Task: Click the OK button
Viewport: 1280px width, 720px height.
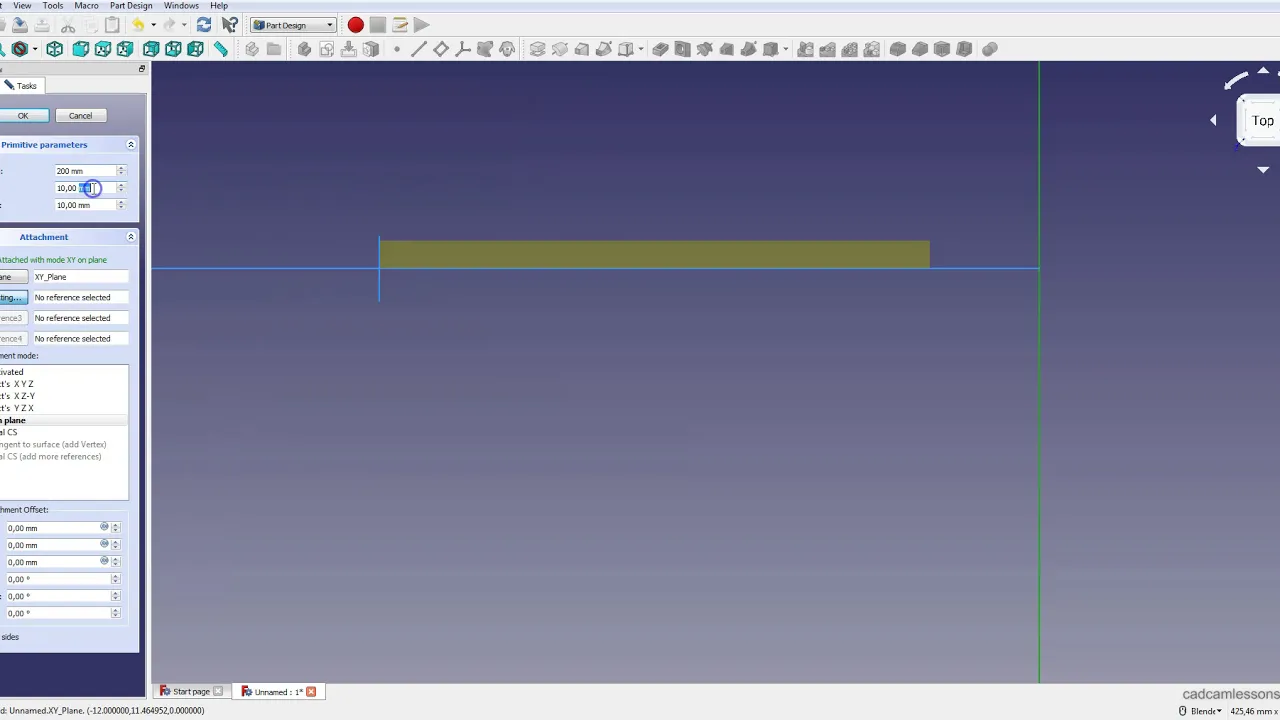Action: click(x=23, y=116)
